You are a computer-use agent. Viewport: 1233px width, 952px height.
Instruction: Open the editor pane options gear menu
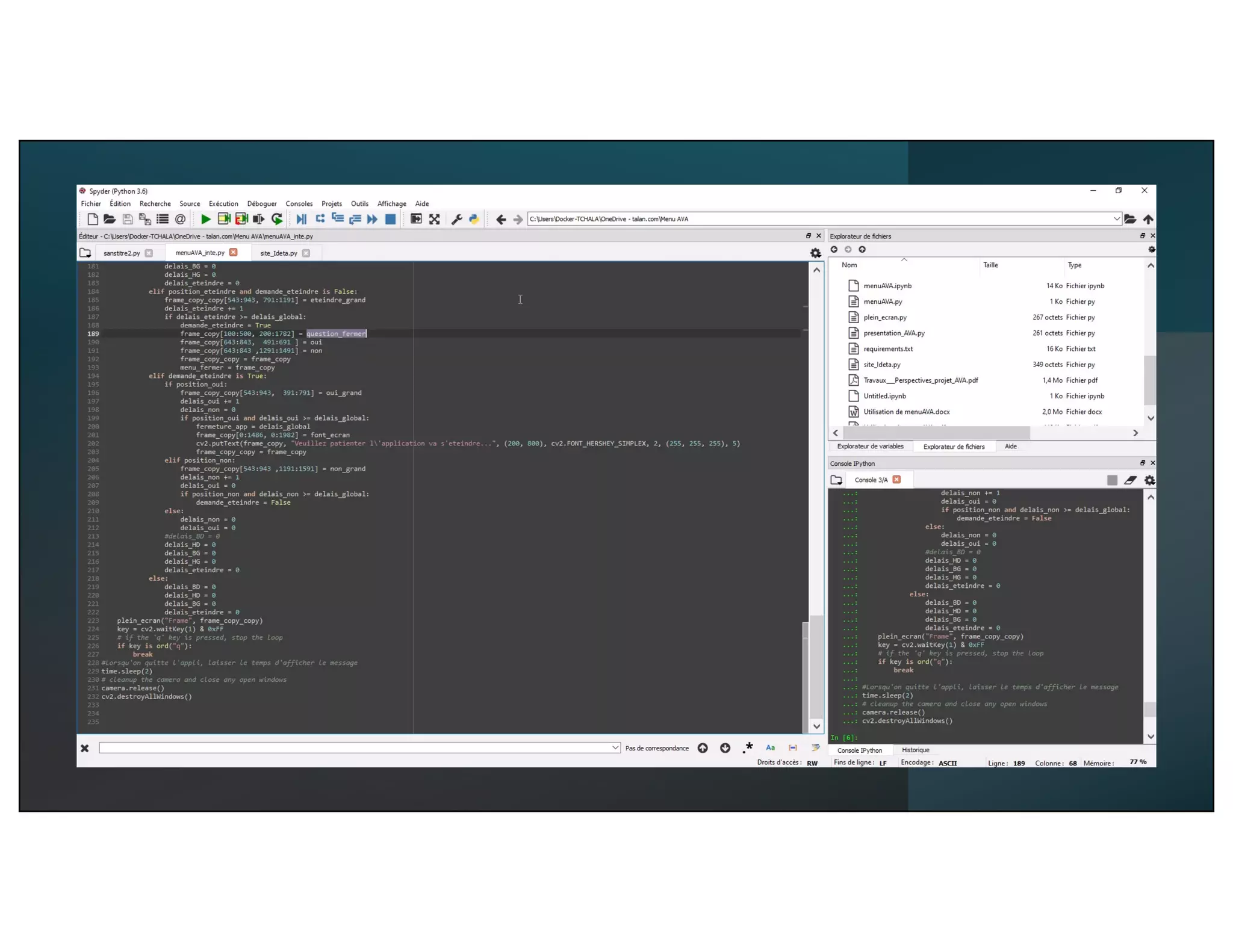[x=815, y=253]
